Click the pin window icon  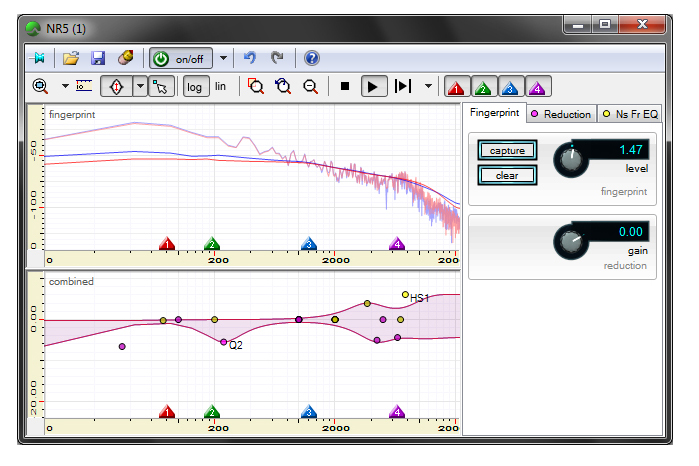[38, 58]
